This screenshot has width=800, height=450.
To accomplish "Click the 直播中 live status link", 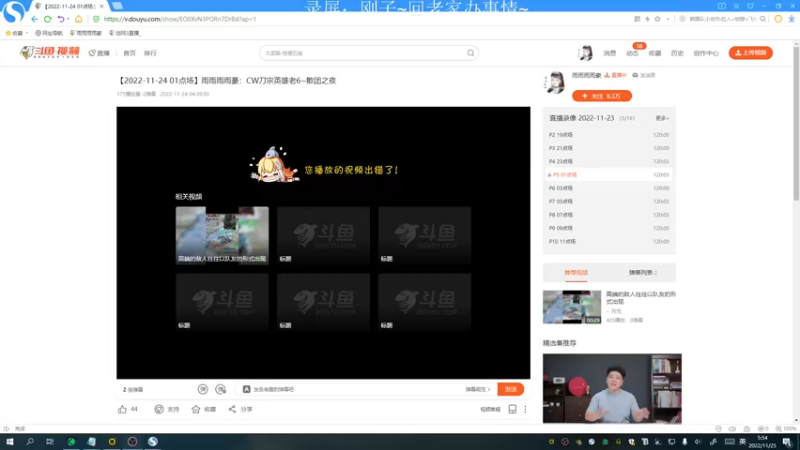I will (615, 75).
